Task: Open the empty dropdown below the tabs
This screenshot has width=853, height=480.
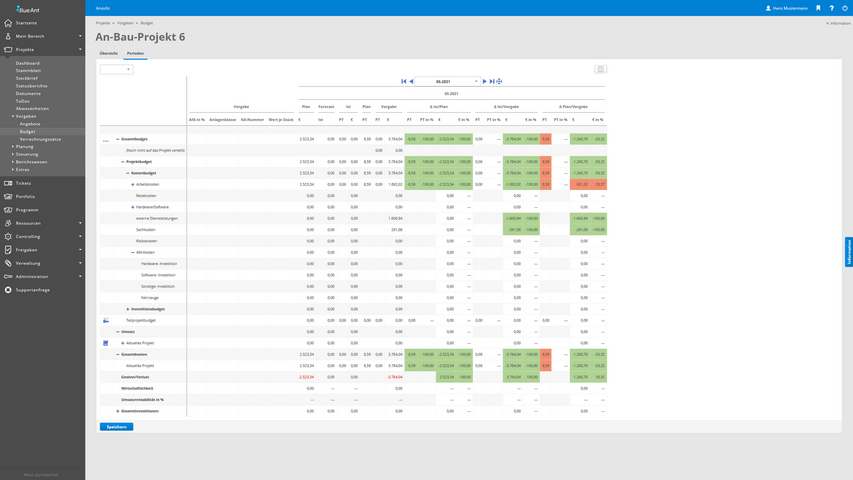Action: tap(116, 70)
